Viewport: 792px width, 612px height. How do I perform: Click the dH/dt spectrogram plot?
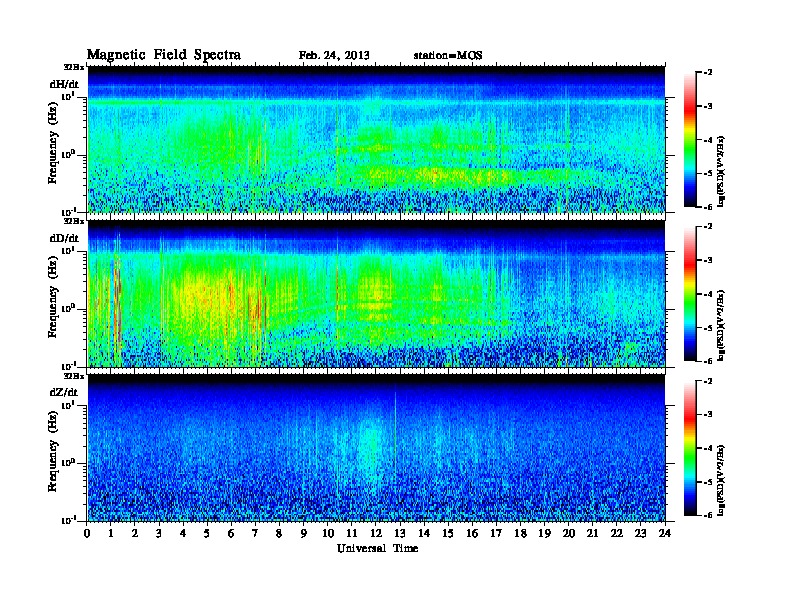click(x=376, y=139)
